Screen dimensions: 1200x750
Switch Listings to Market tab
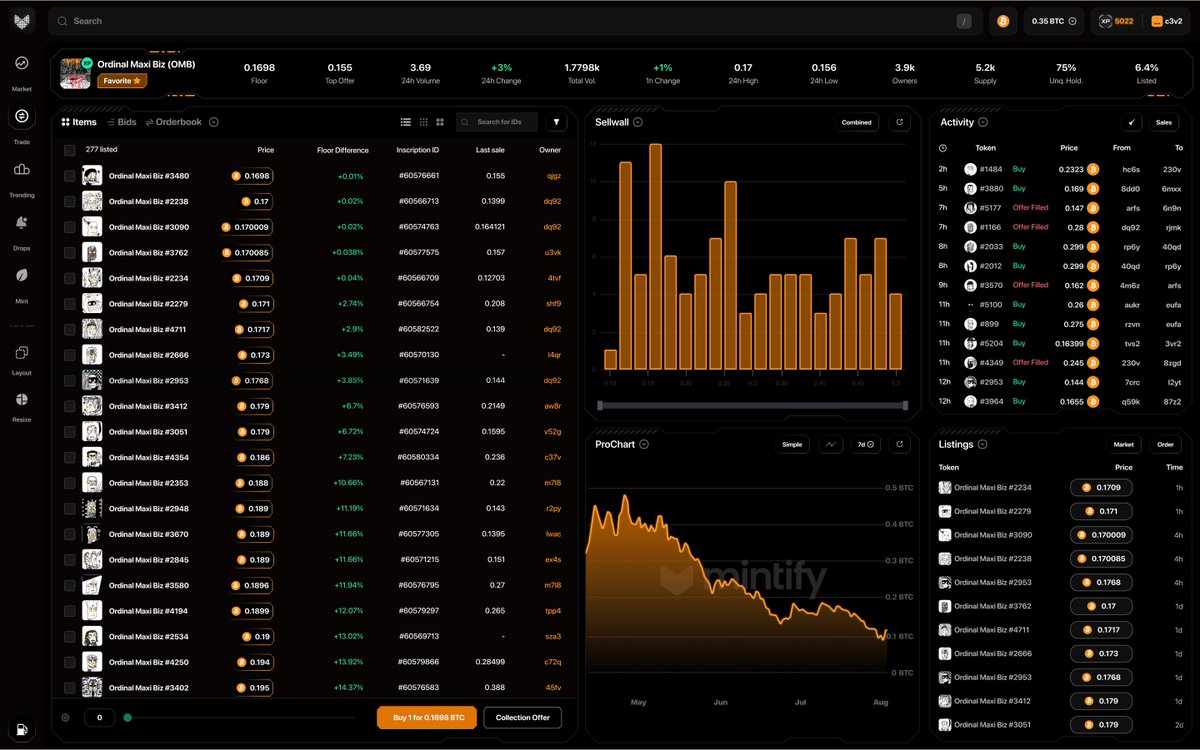point(1124,444)
